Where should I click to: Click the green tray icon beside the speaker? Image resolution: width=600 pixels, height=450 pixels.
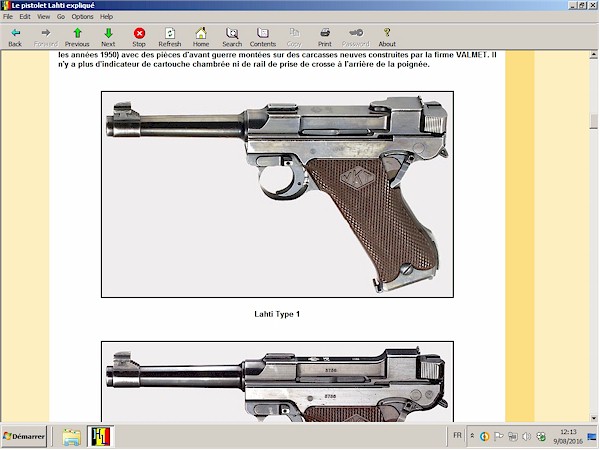pyautogui.click(x=541, y=436)
